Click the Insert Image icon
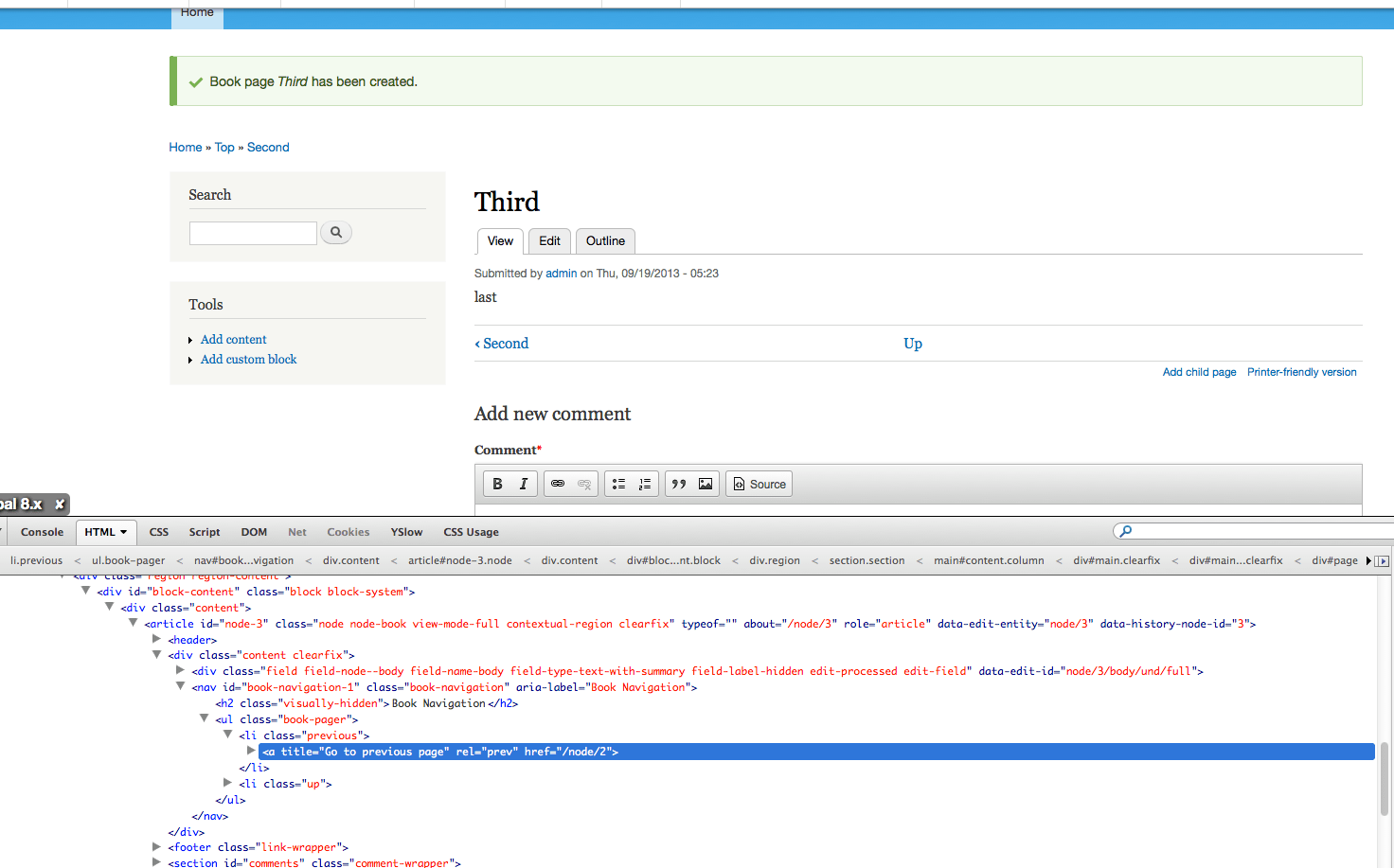Image resolution: width=1394 pixels, height=868 pixels. pyautogui.click(x=705, y=484)
